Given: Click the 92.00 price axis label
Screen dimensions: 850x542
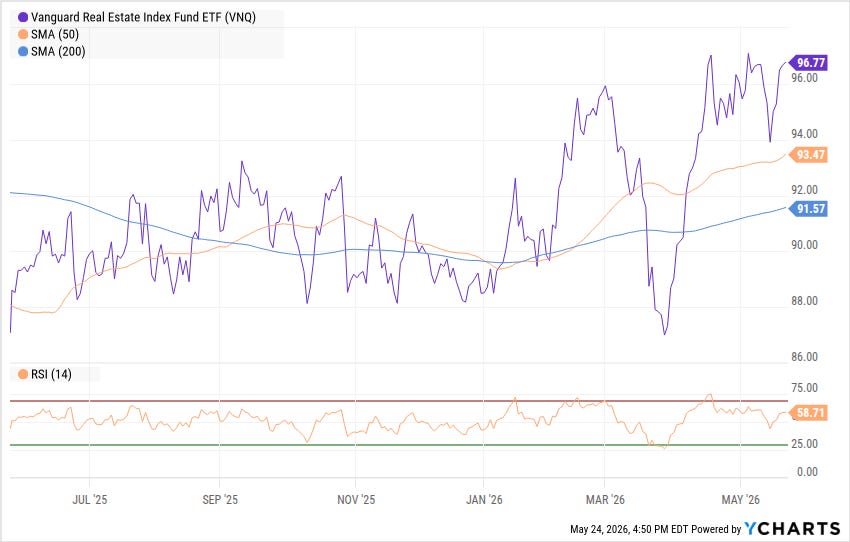Looking at the screenshot, I should pos(804,190).
